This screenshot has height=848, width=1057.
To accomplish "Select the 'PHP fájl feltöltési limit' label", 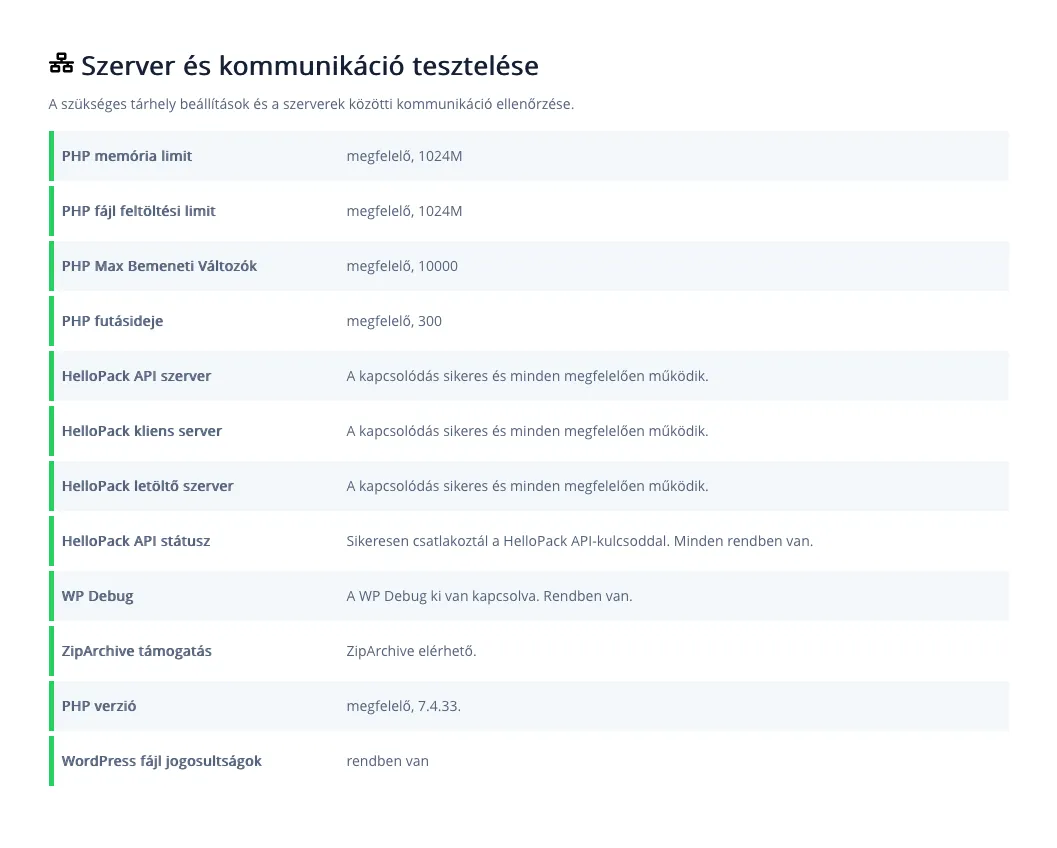I will coord(139,211).
